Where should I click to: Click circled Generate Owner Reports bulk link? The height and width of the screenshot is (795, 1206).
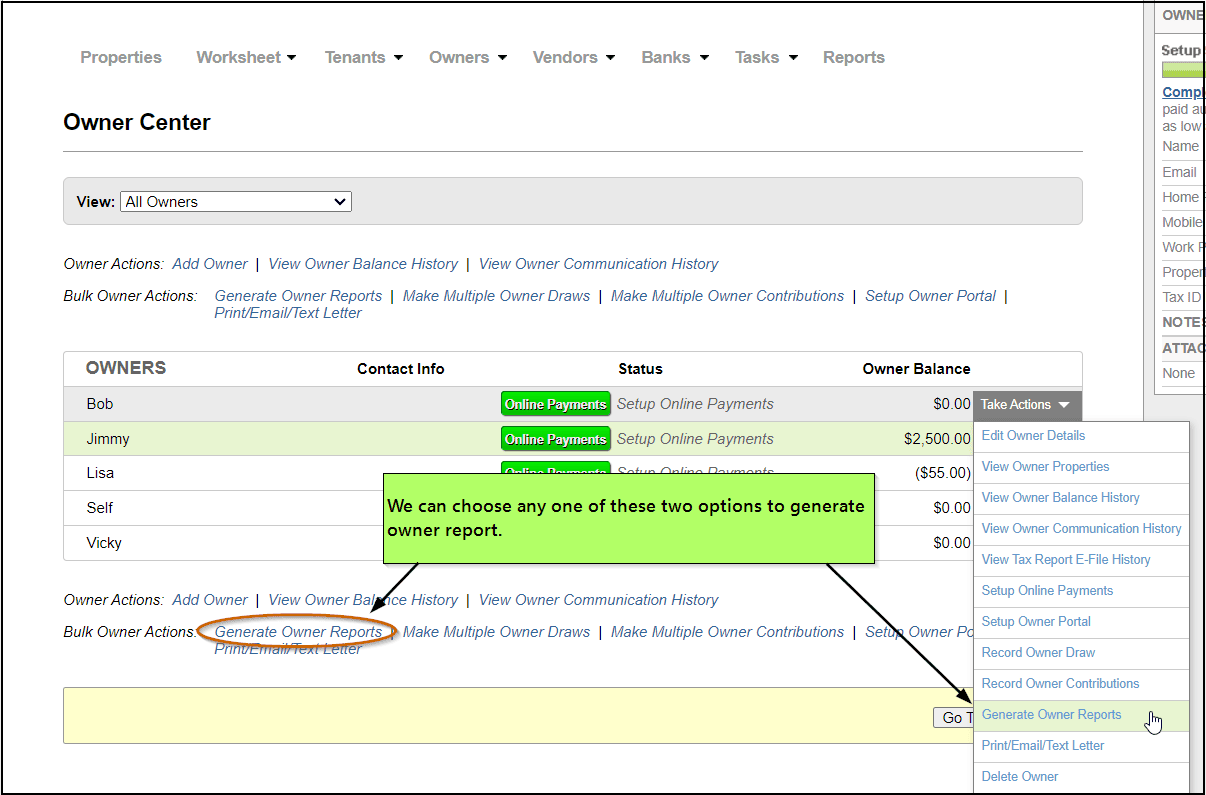pos(298,632)
